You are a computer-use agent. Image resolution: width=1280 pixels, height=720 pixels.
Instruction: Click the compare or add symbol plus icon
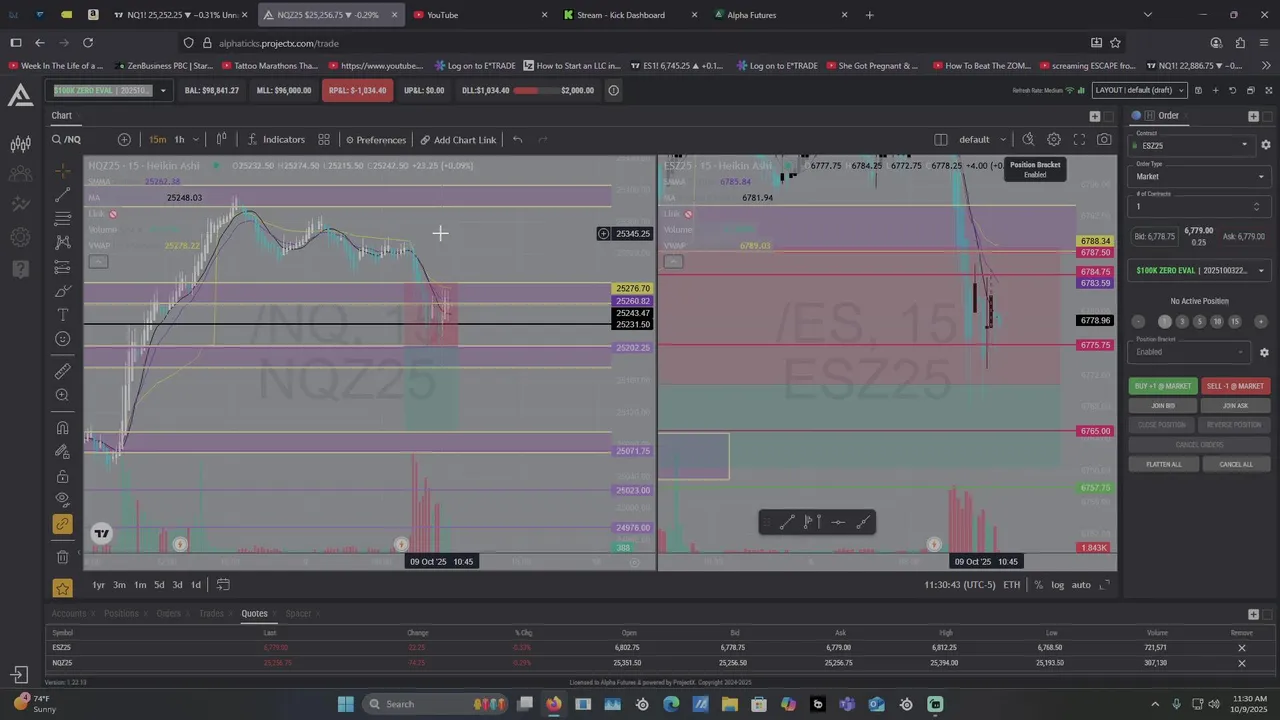coord(124,139)
